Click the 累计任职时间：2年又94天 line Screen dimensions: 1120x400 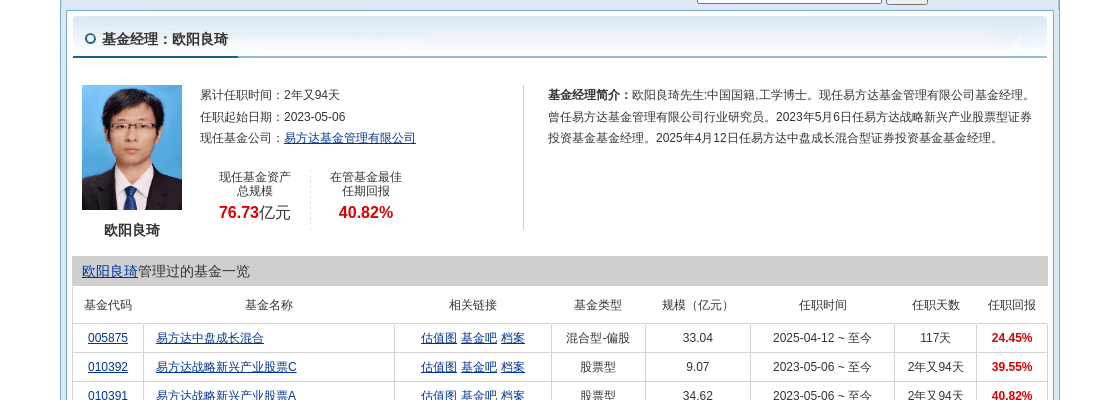270,95
